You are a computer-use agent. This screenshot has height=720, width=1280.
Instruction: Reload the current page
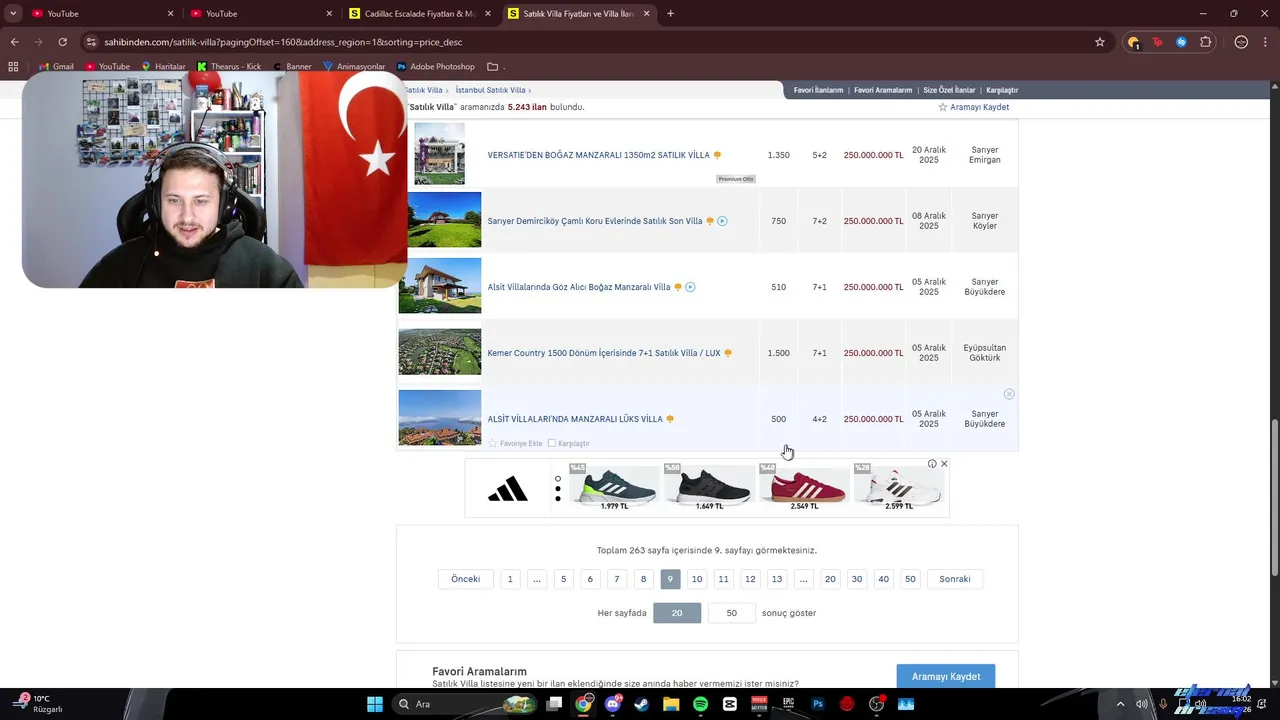pyautogui.click(x=62, y=42)
